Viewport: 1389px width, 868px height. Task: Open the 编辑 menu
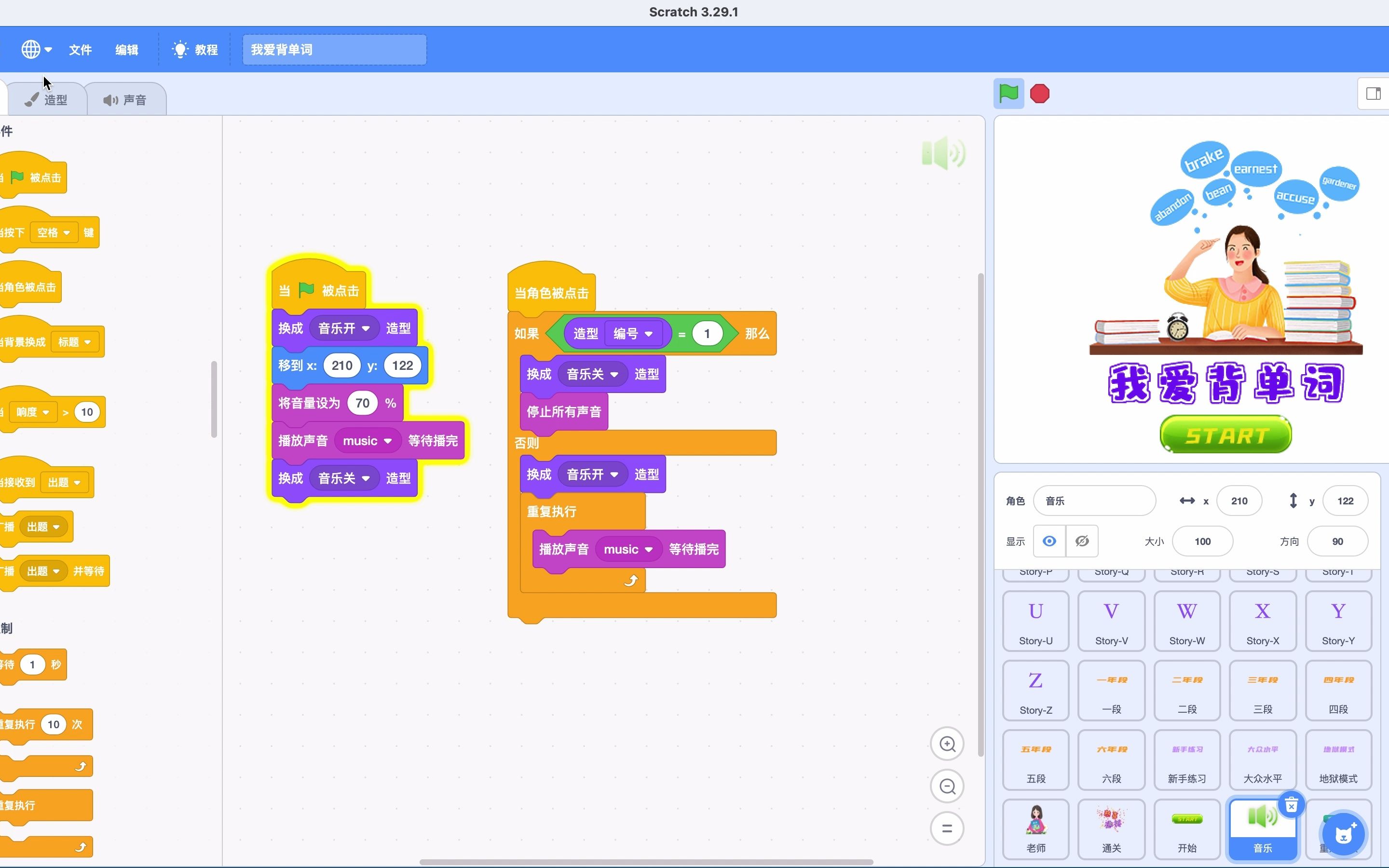[126, 49]
